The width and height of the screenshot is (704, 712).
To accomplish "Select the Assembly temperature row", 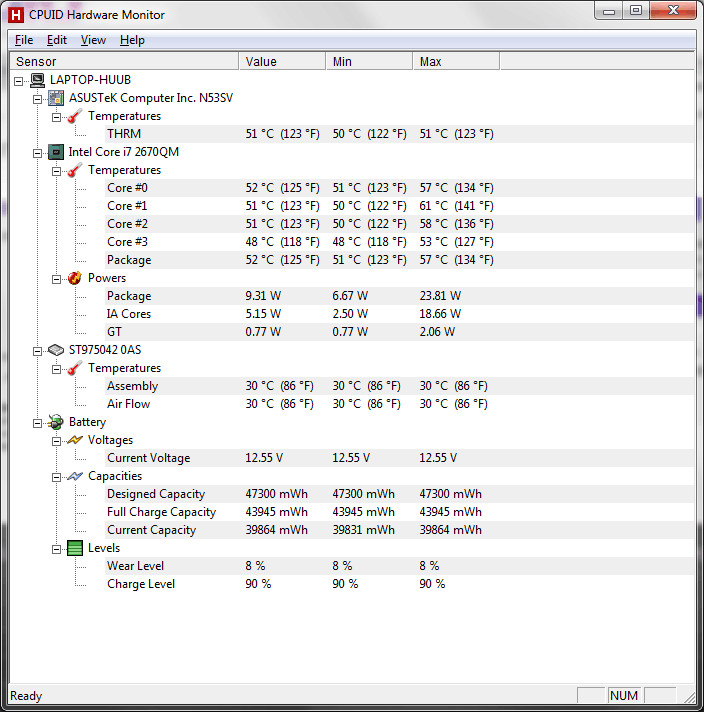I will click(399, 386).
